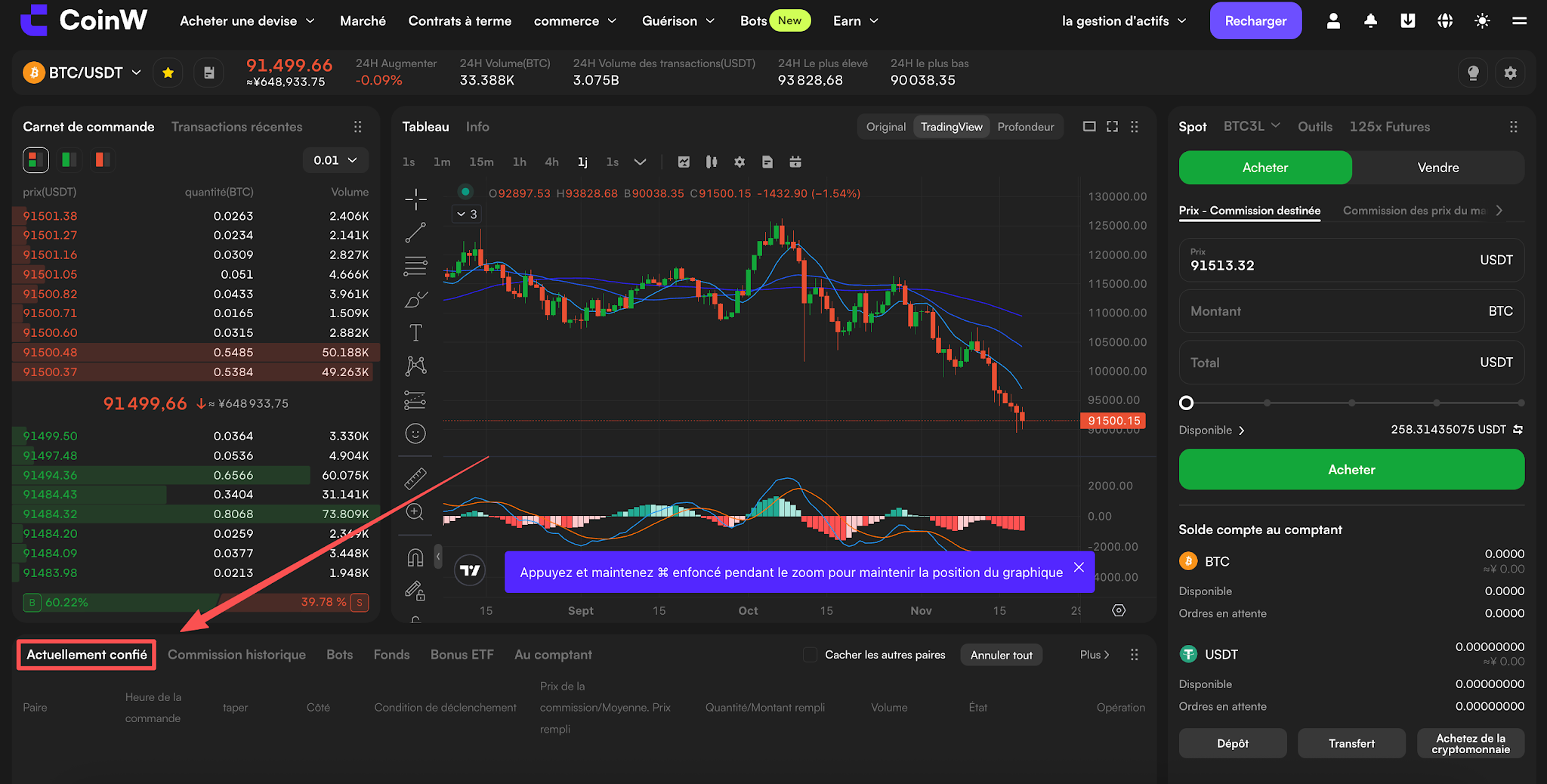
Task: Open notifications bell icon
Action: click(1370, 21)
